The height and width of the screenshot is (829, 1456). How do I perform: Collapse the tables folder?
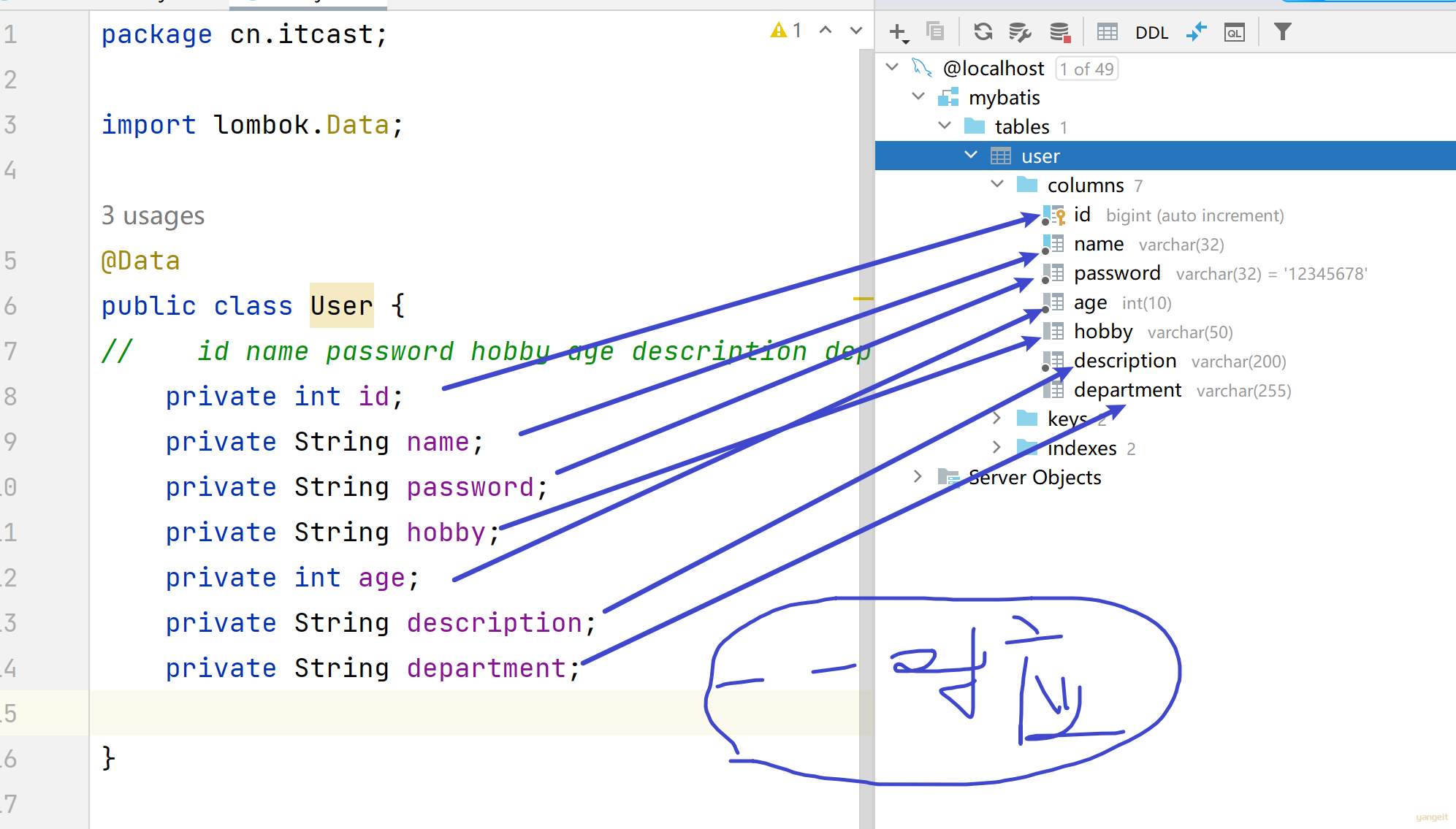pyautogui.click(x=945, y=126)
